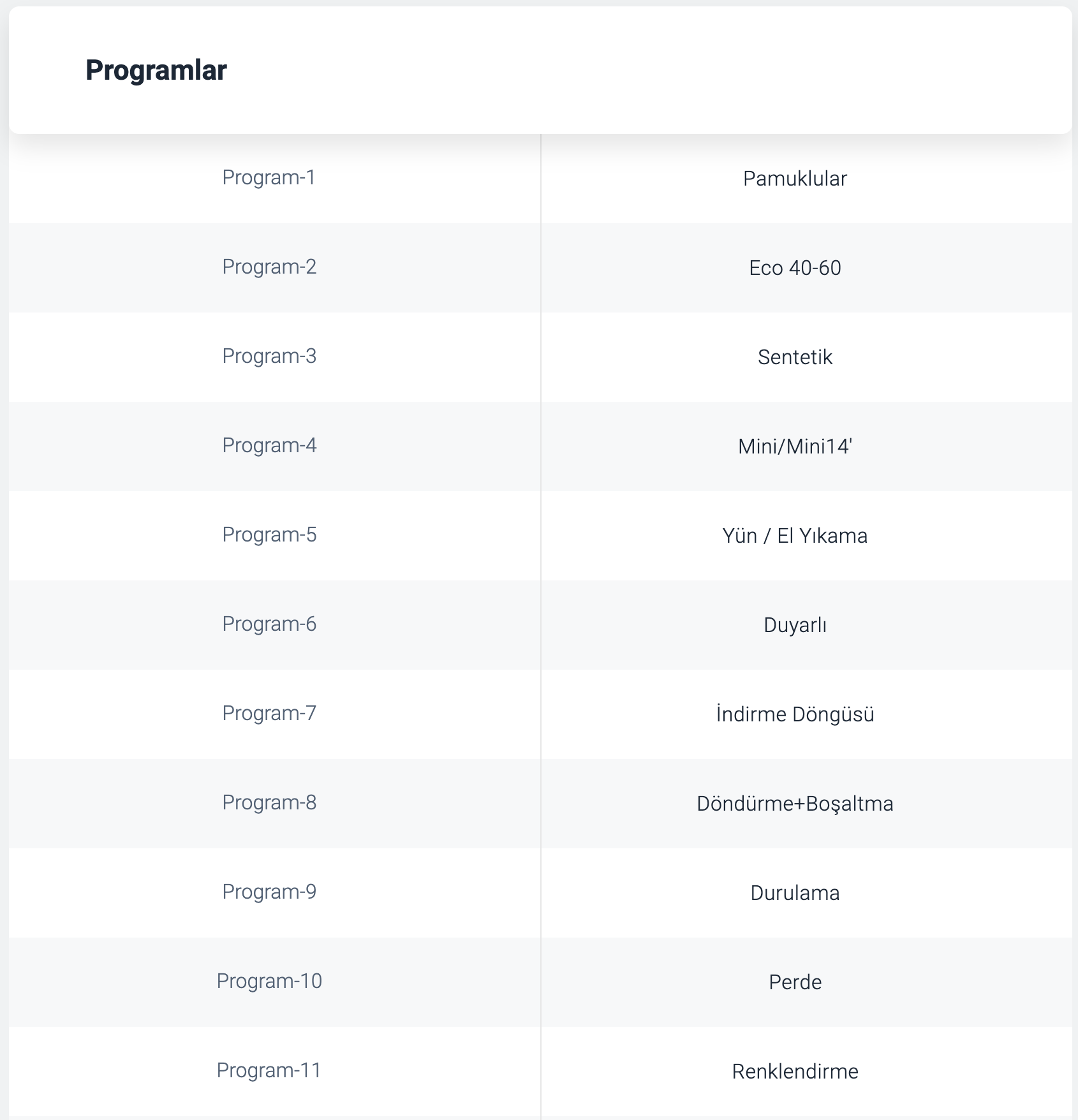This screenshot has width=1078, height=1120.
Task: Click the Eco 40-60 program value
Action: [795, 268]
